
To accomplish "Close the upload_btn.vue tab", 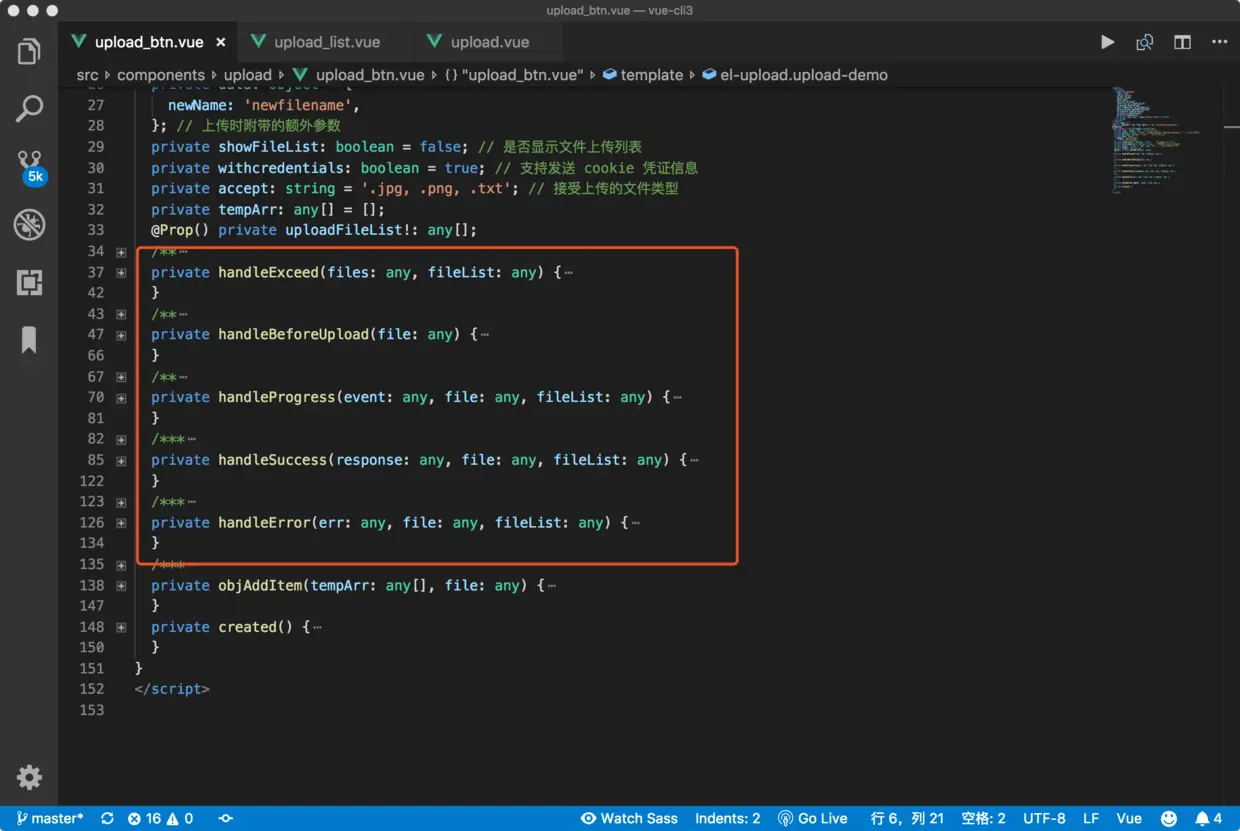I will click(220, 42).
